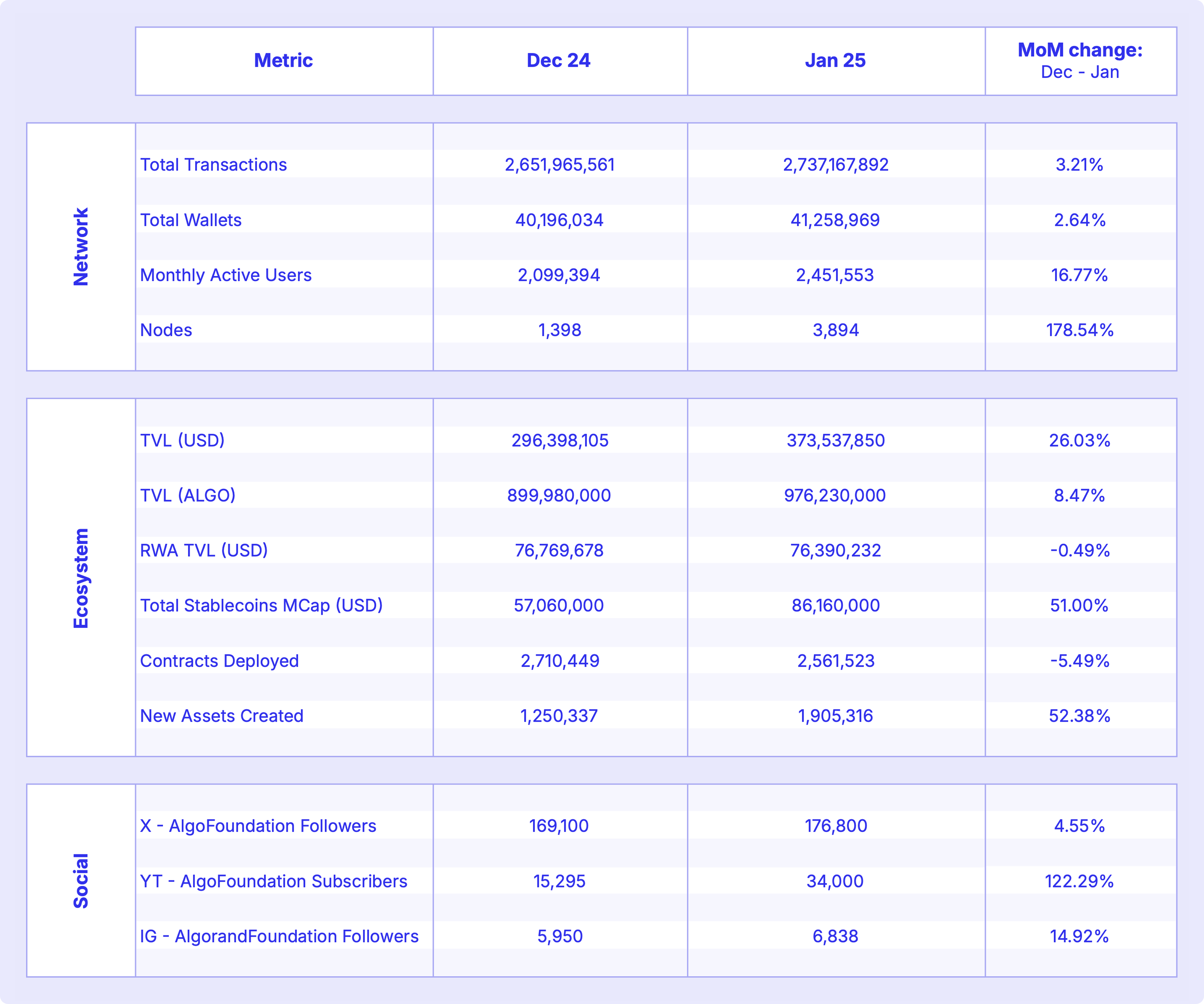Click the TVL (USD) metric label
The height and width of the screenshot is (1004, 1204).
(182, 440)
